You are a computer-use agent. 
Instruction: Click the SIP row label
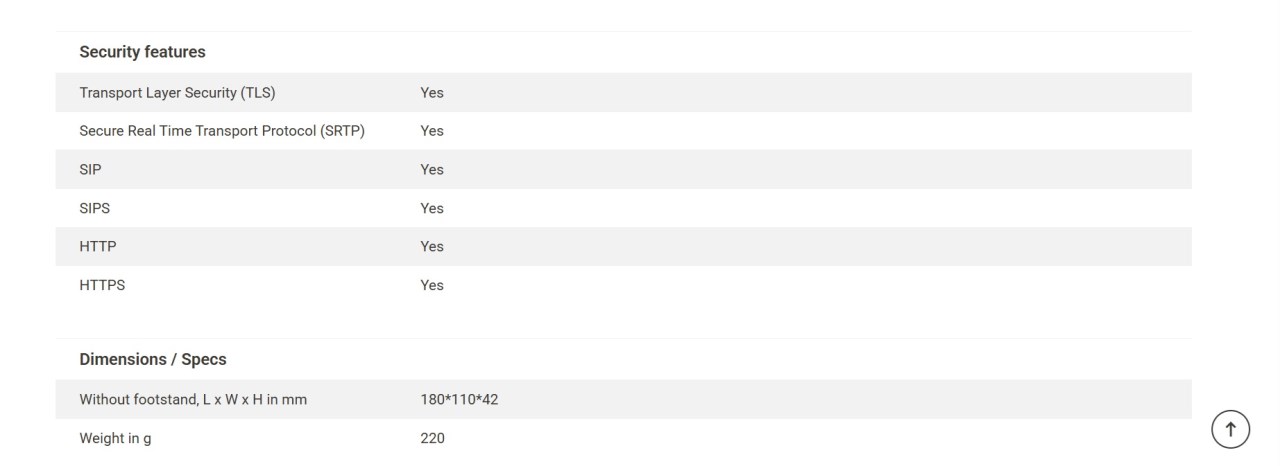90,170
